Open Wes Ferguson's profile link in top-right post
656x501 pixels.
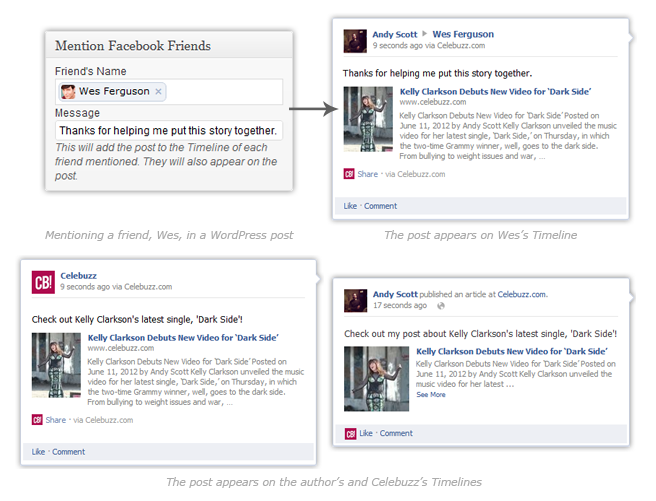pyautogui.click(x=463, y=35)
